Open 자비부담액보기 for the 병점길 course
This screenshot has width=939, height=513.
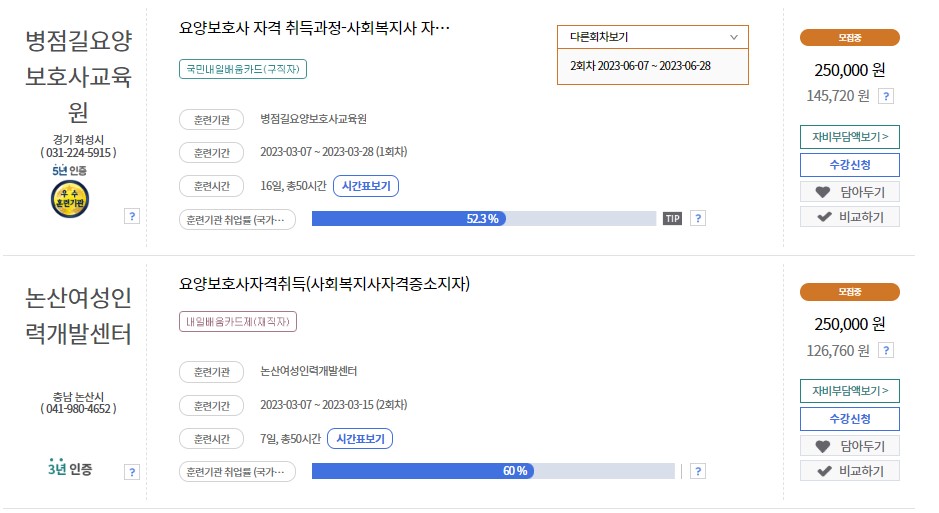[850, 137]
